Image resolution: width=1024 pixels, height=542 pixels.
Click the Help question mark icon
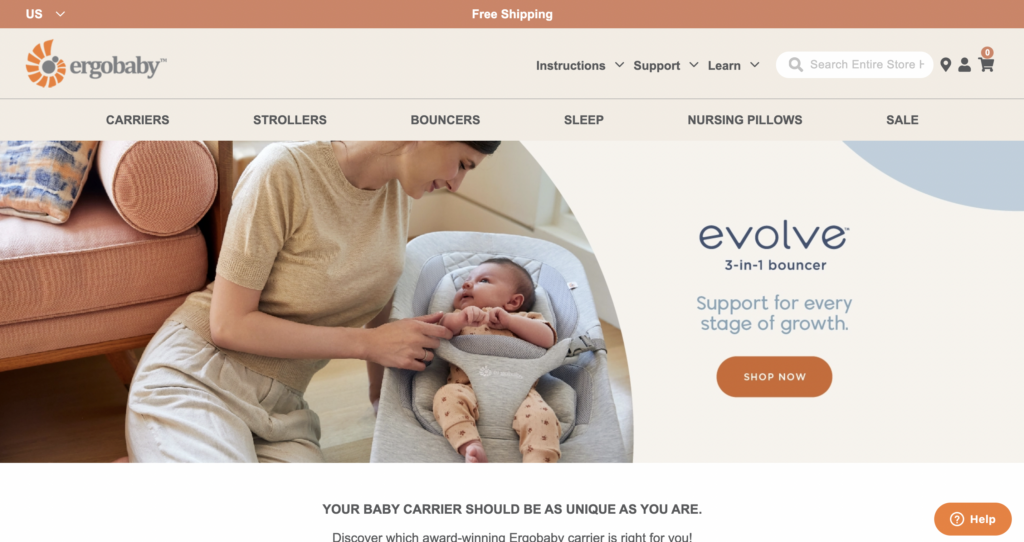point(957,519)
